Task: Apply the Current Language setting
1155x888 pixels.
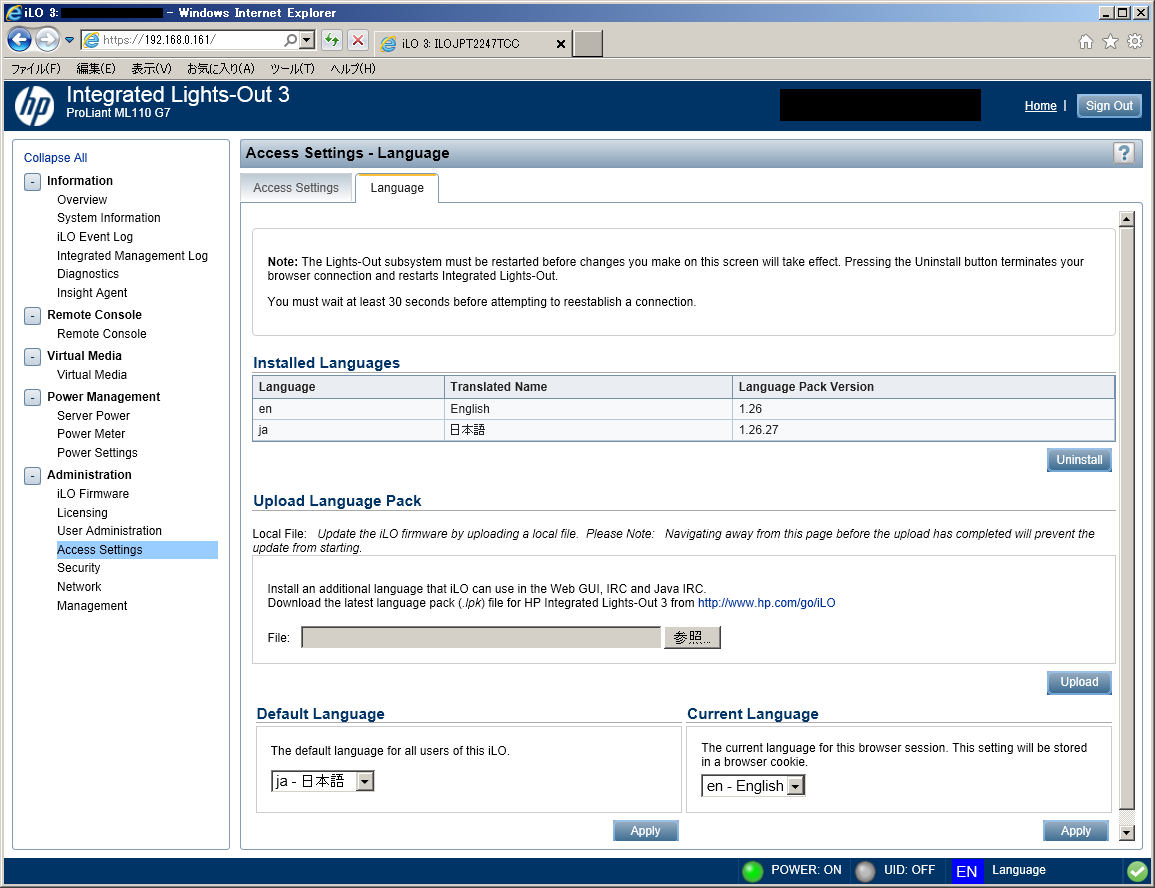Action: (x=1075, y=831)
